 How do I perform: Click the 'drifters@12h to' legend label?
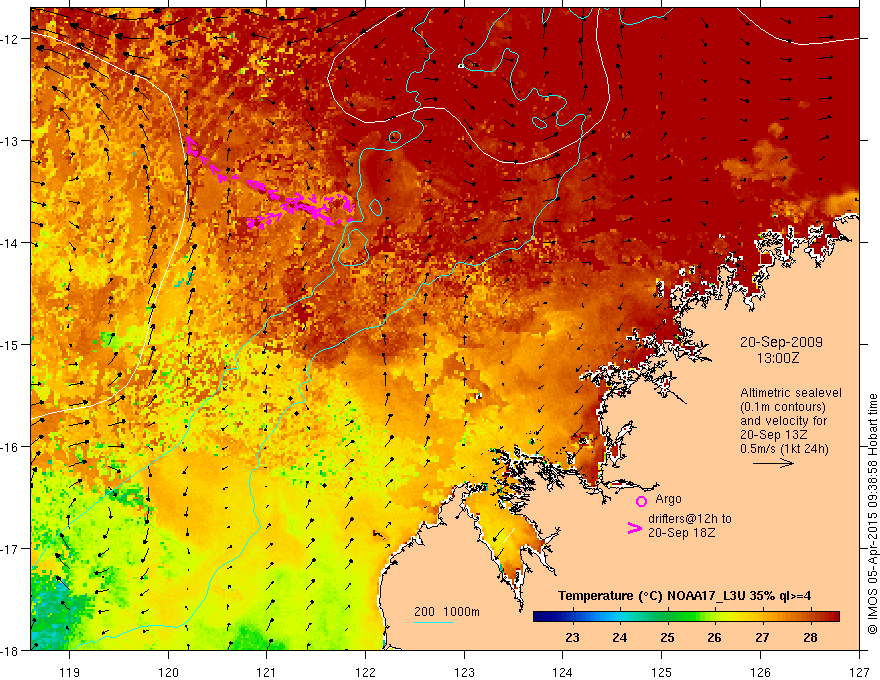tap(690, 519)
